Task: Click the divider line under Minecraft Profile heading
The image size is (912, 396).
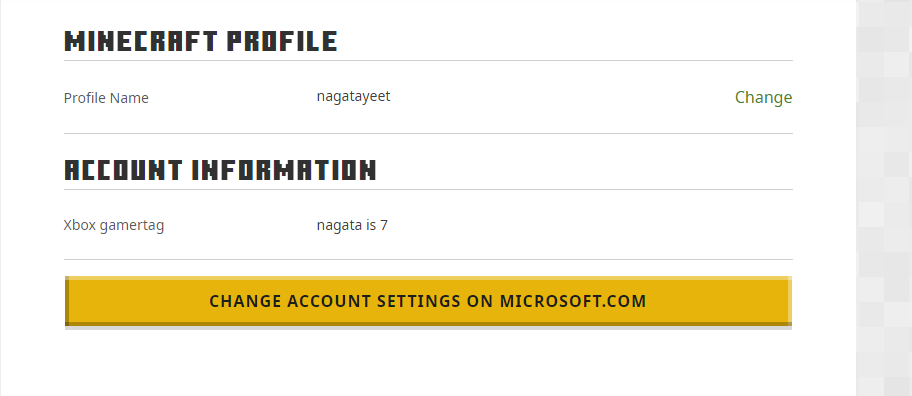Action: (x=428, y=60)
